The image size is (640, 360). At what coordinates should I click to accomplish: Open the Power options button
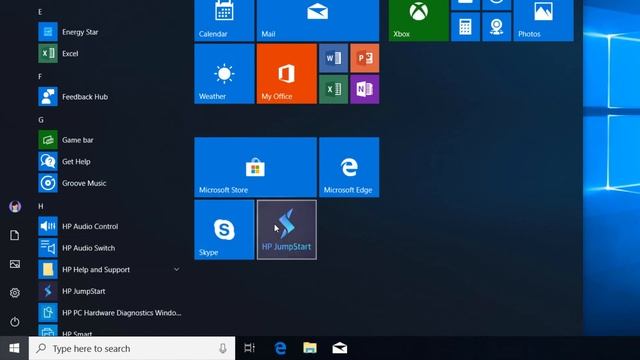click(x=15, y=322)
